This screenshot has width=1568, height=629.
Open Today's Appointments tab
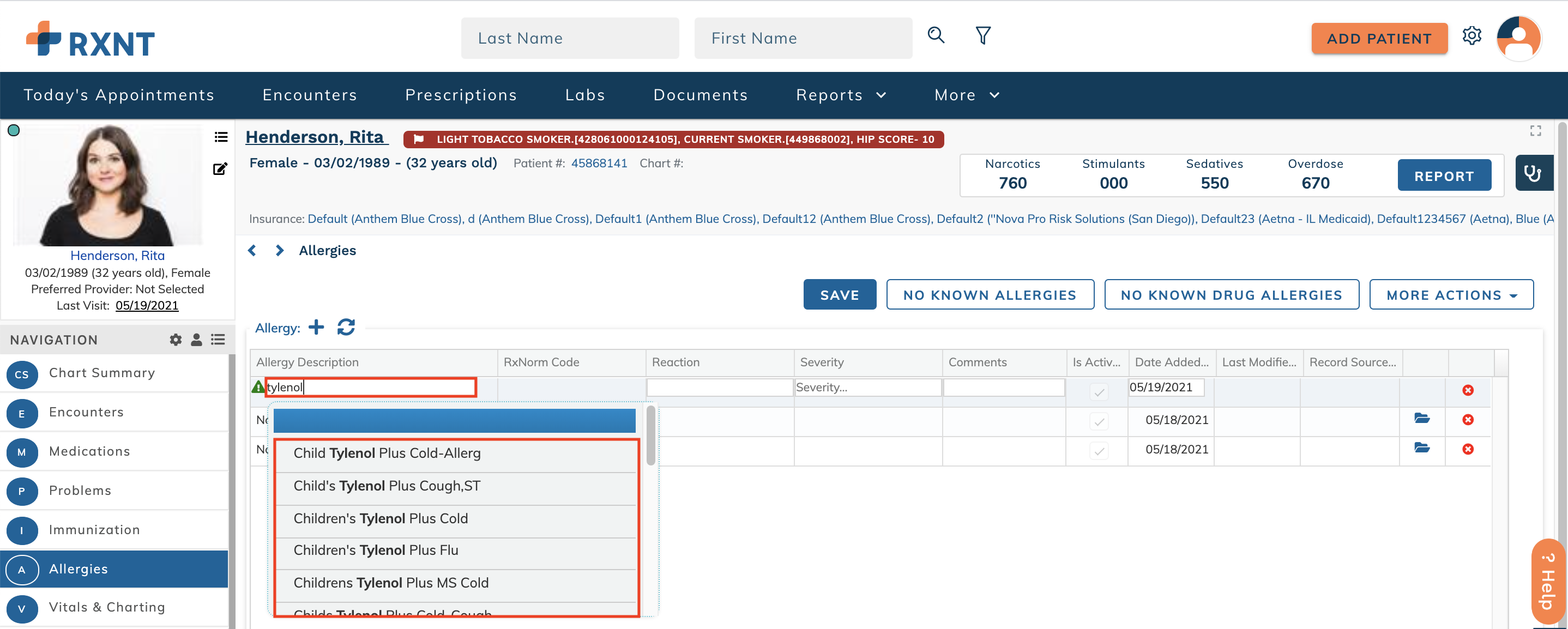(119, 95)
